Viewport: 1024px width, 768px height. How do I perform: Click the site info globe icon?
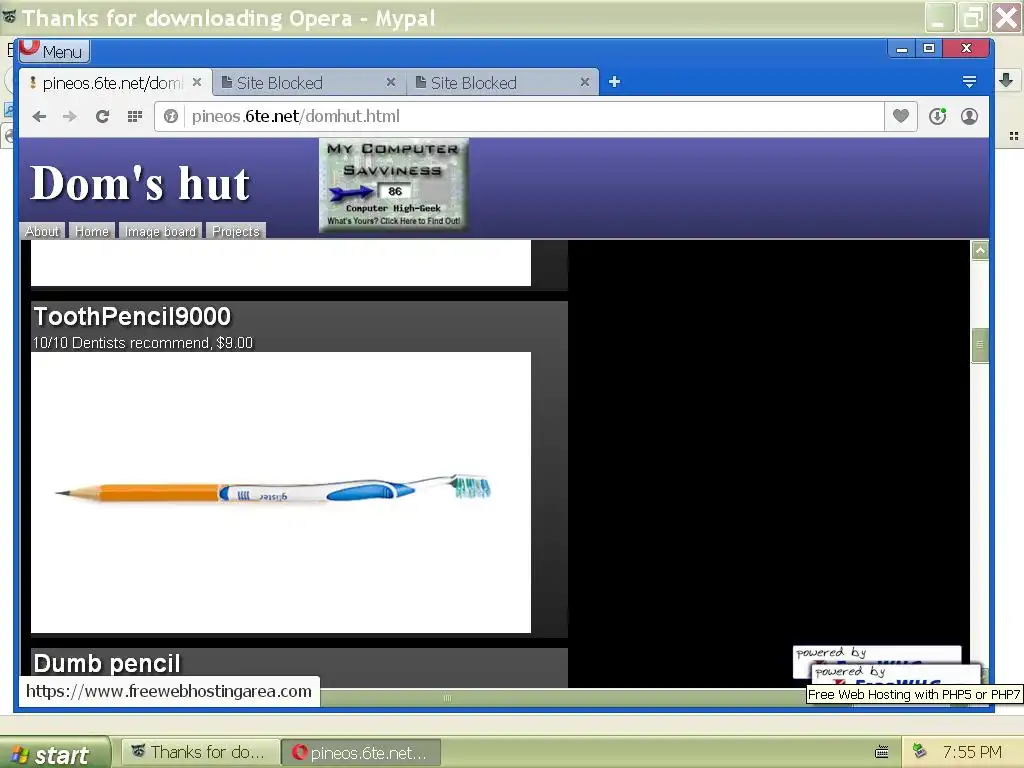170,116
